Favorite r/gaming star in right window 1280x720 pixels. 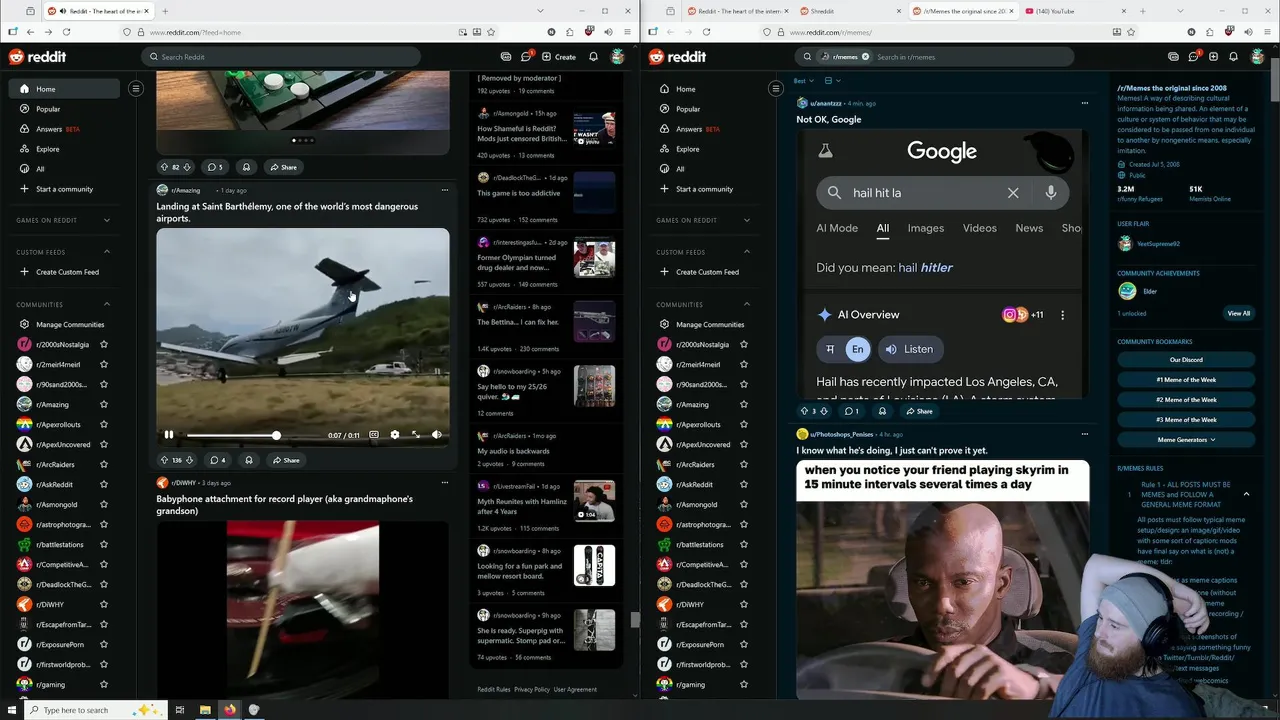[x=744, y=684]
